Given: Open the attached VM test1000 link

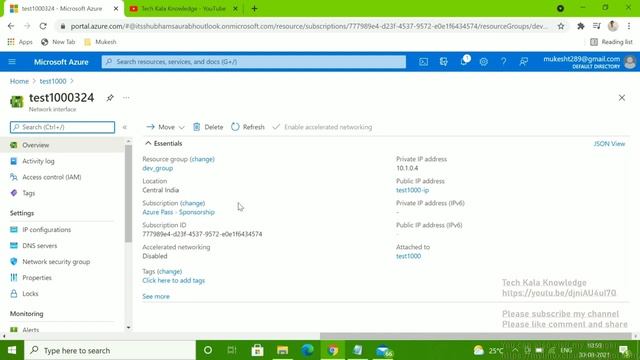Looking at the screenshot, I should [x=408, y=256].
